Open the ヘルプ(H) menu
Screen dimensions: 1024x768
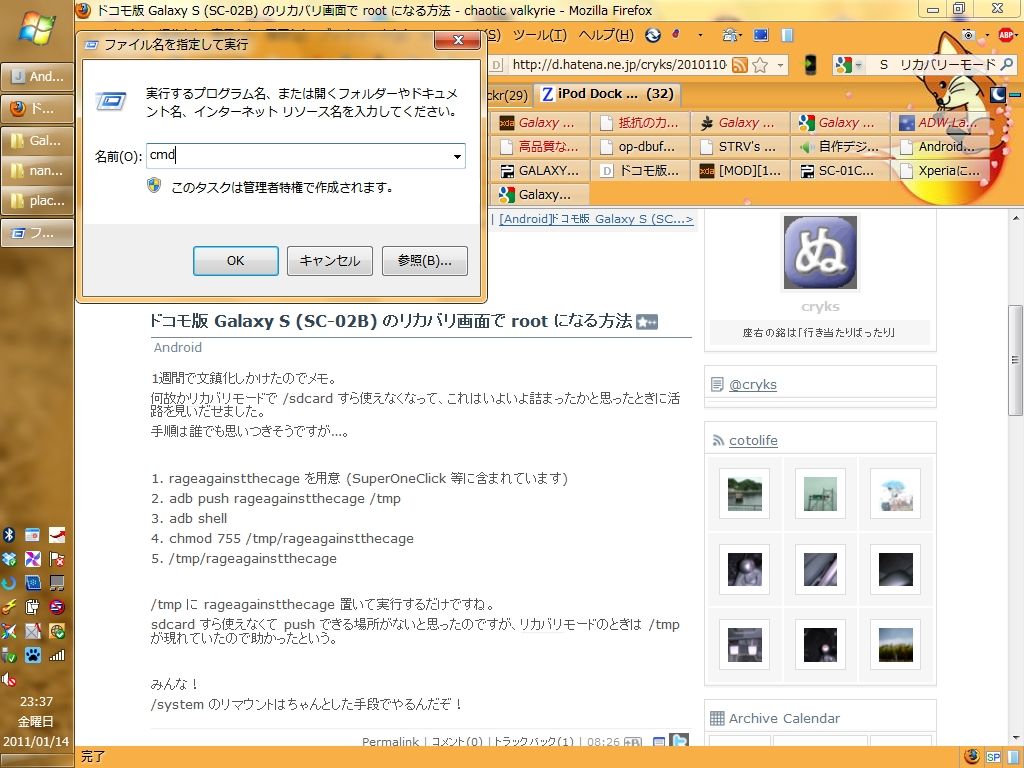click(x=605, y=35)
